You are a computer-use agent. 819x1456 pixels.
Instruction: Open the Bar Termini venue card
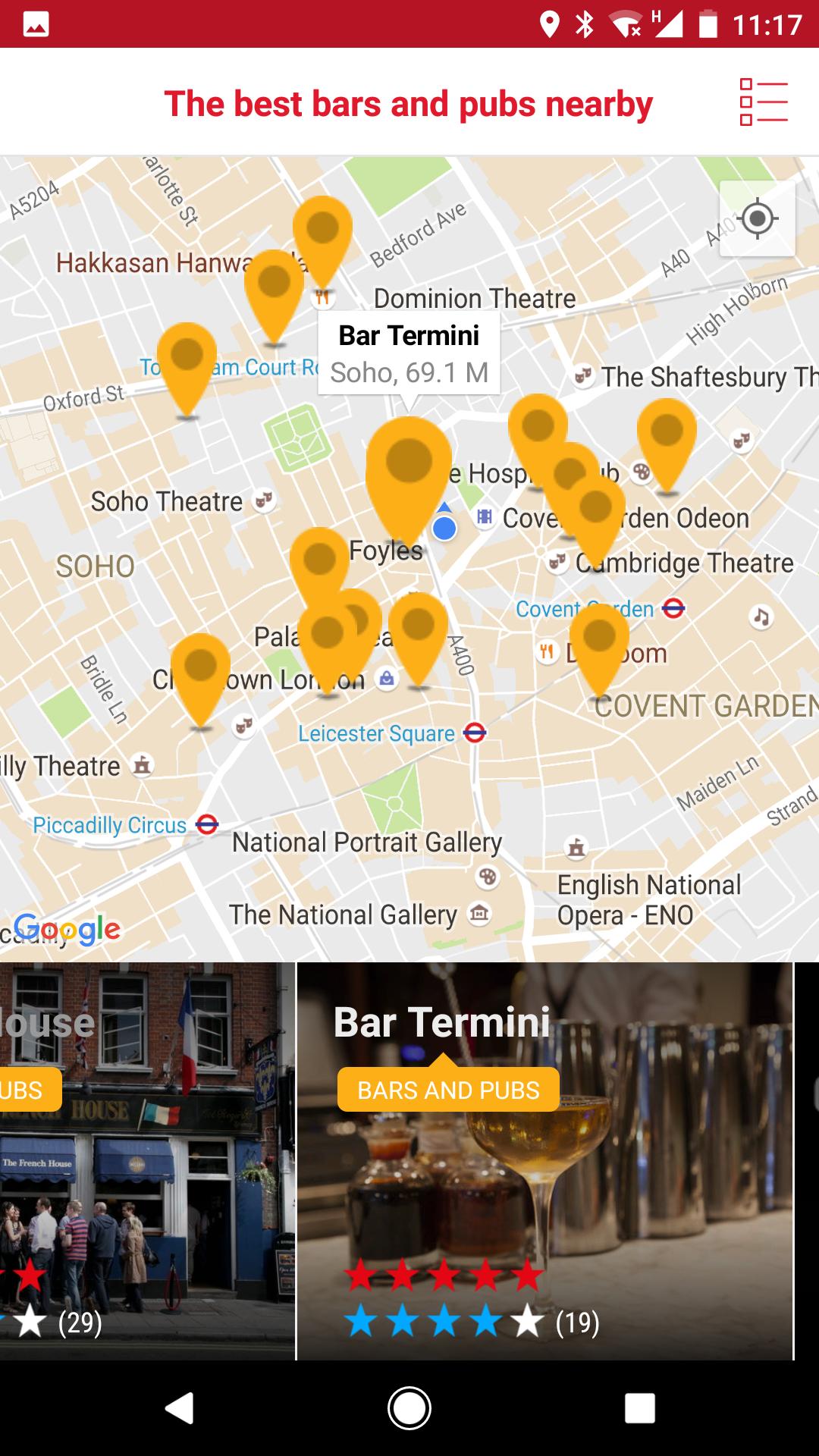pyautogui.click(x=545, y=1161)
